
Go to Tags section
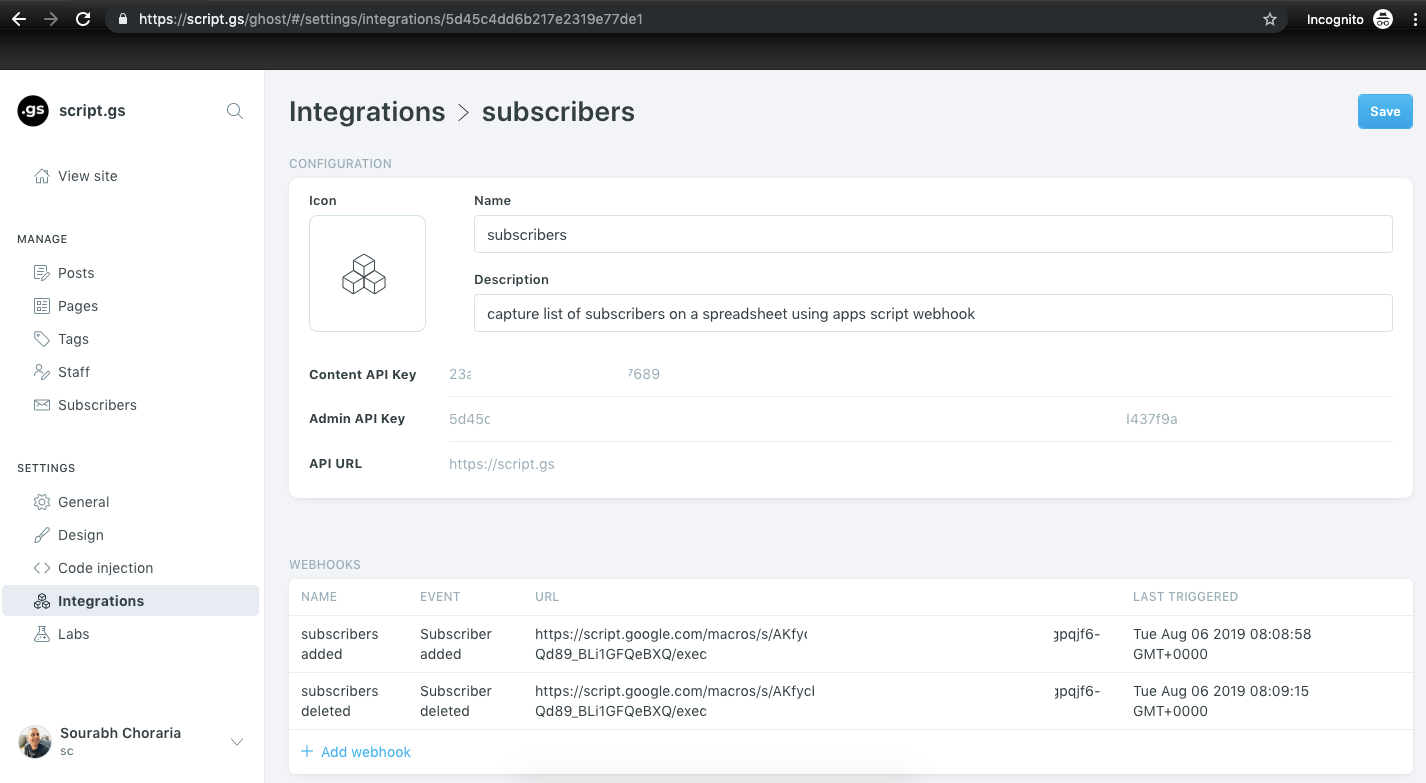[73, 339]
